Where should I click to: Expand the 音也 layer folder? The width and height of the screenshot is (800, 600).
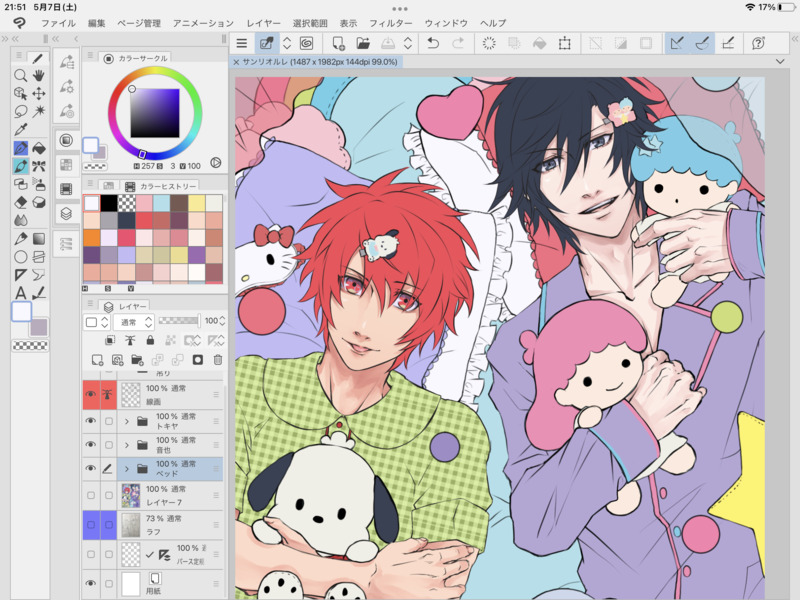127,445
